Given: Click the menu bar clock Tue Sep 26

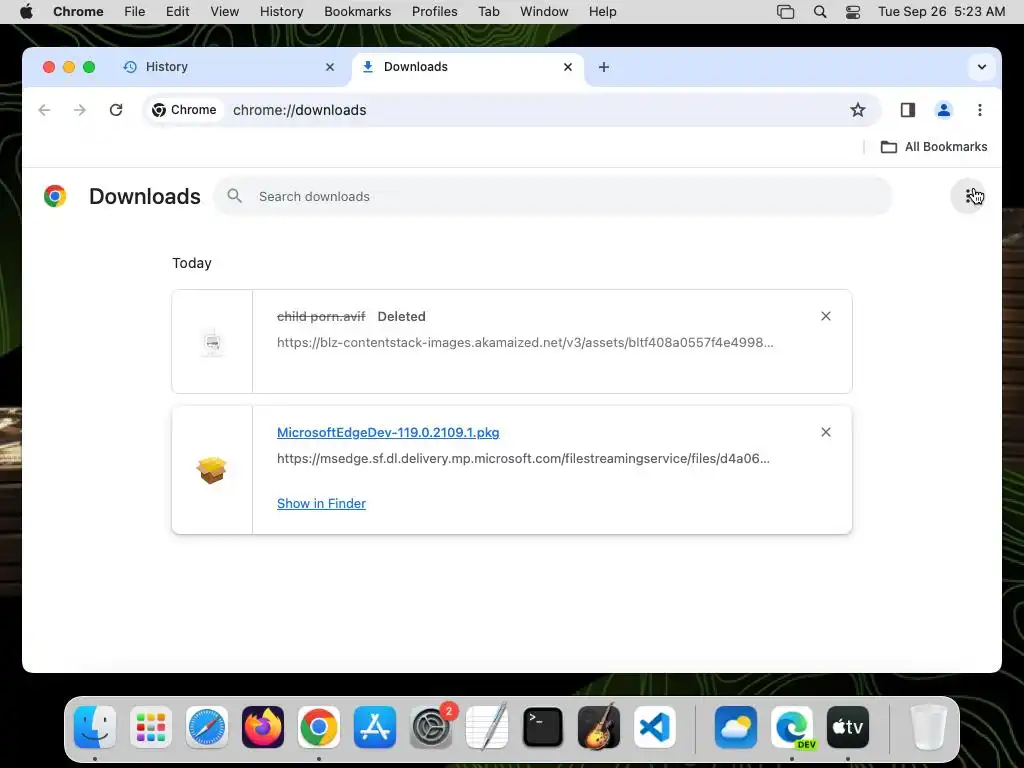Looking at the screenshot, I should pos(941,12).
